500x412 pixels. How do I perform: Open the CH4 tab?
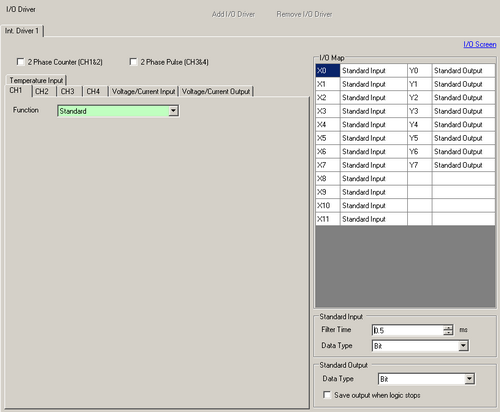point(93,91)
